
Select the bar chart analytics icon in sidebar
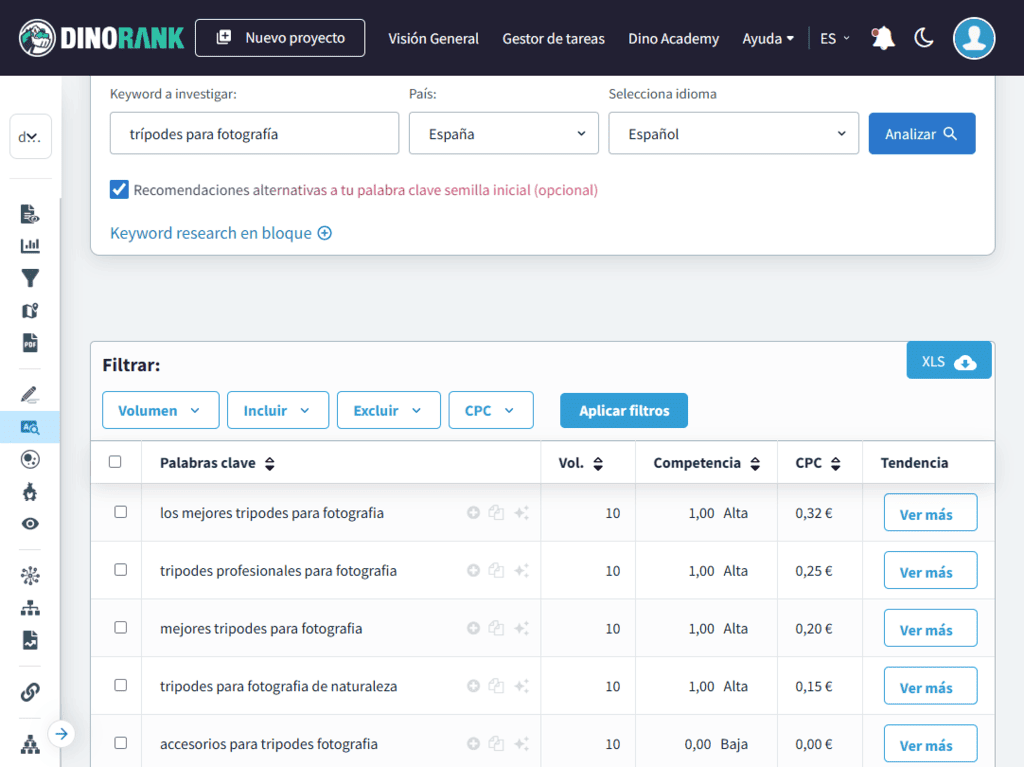coord(29,245)
